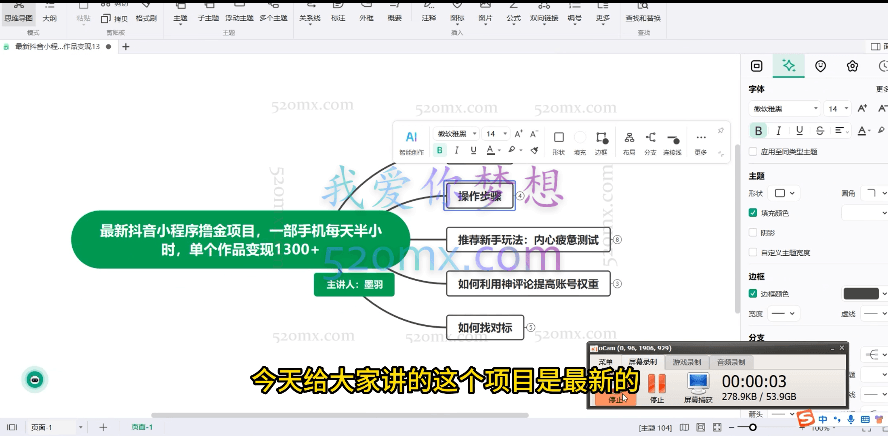Viewport: 888px width, 436px height.
Task: Clear formatting with the eraser in floating toolbar
Action: click(534, 150)
